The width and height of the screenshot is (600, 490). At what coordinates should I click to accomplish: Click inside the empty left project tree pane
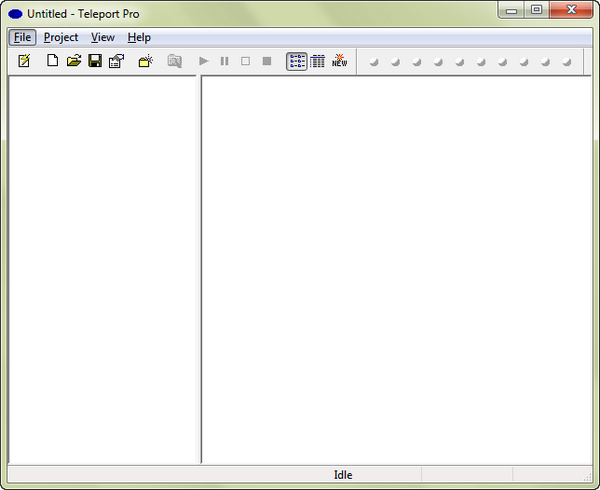tap(101, 268)
